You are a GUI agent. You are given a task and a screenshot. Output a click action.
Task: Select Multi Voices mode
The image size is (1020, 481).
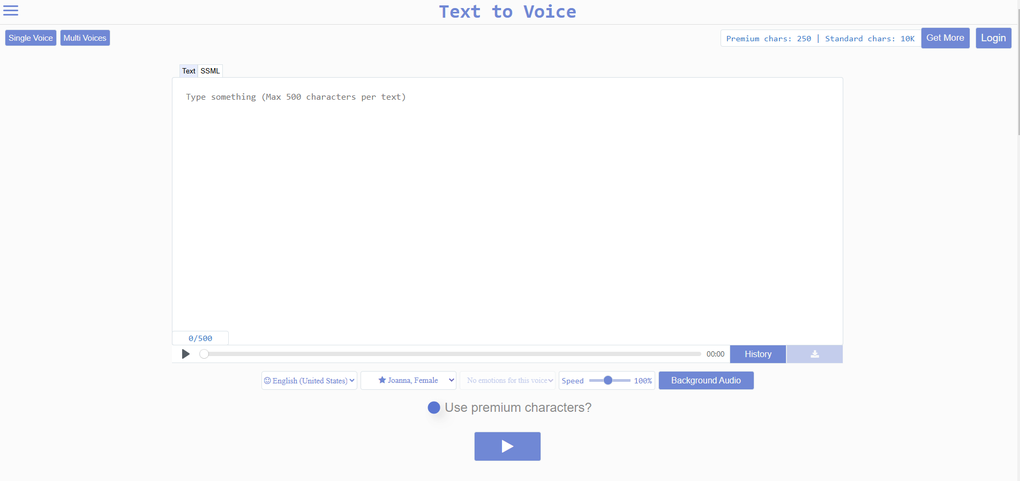(85, 38)
